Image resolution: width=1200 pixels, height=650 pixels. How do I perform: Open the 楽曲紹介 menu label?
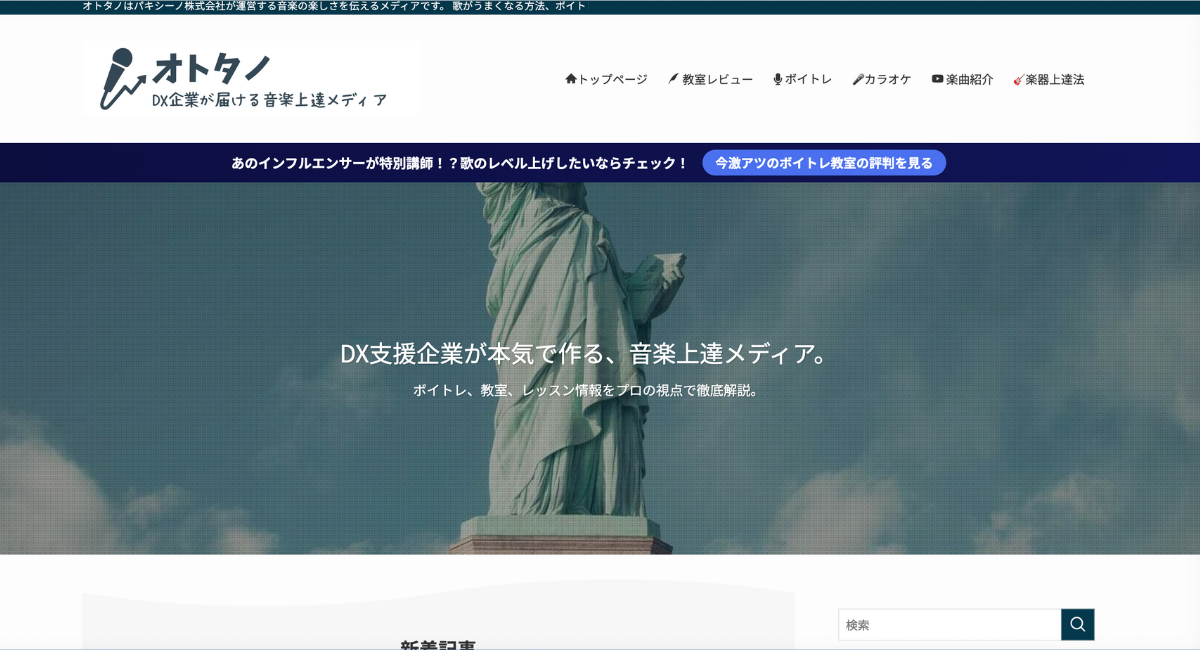[969, 79]
